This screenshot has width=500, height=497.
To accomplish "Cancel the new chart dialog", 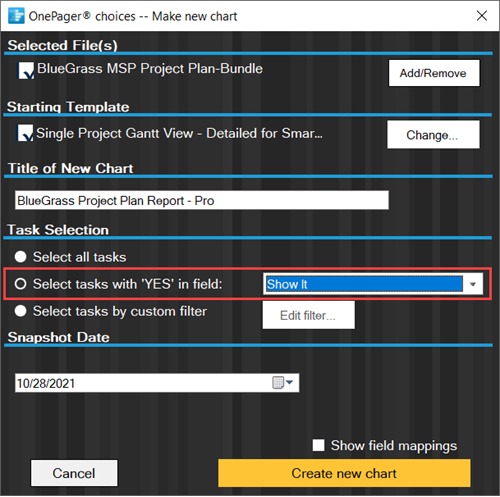I will (74, 473).
